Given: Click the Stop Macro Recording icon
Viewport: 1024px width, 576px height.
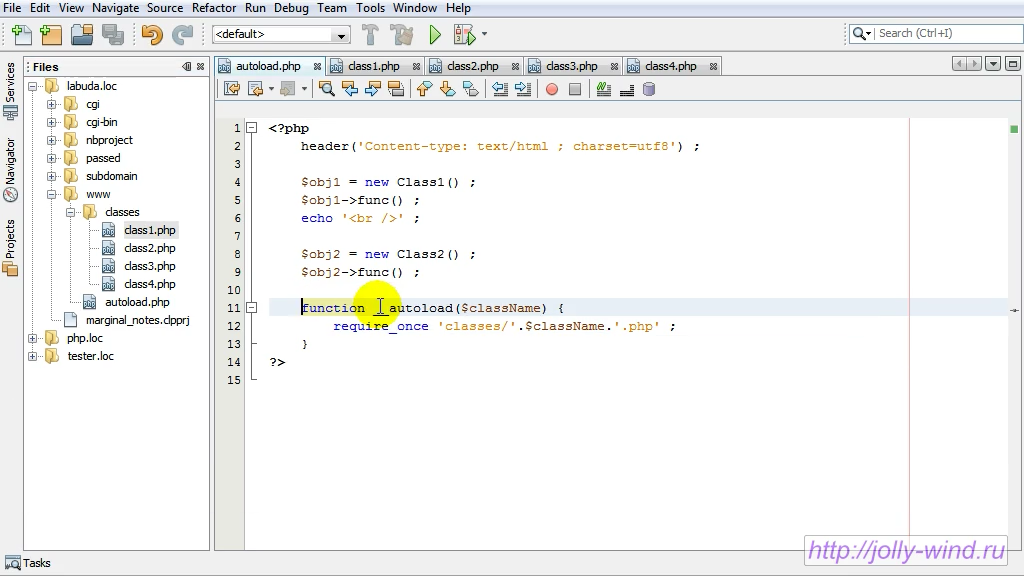Looking at the screenshot, I should click(575, 89).
